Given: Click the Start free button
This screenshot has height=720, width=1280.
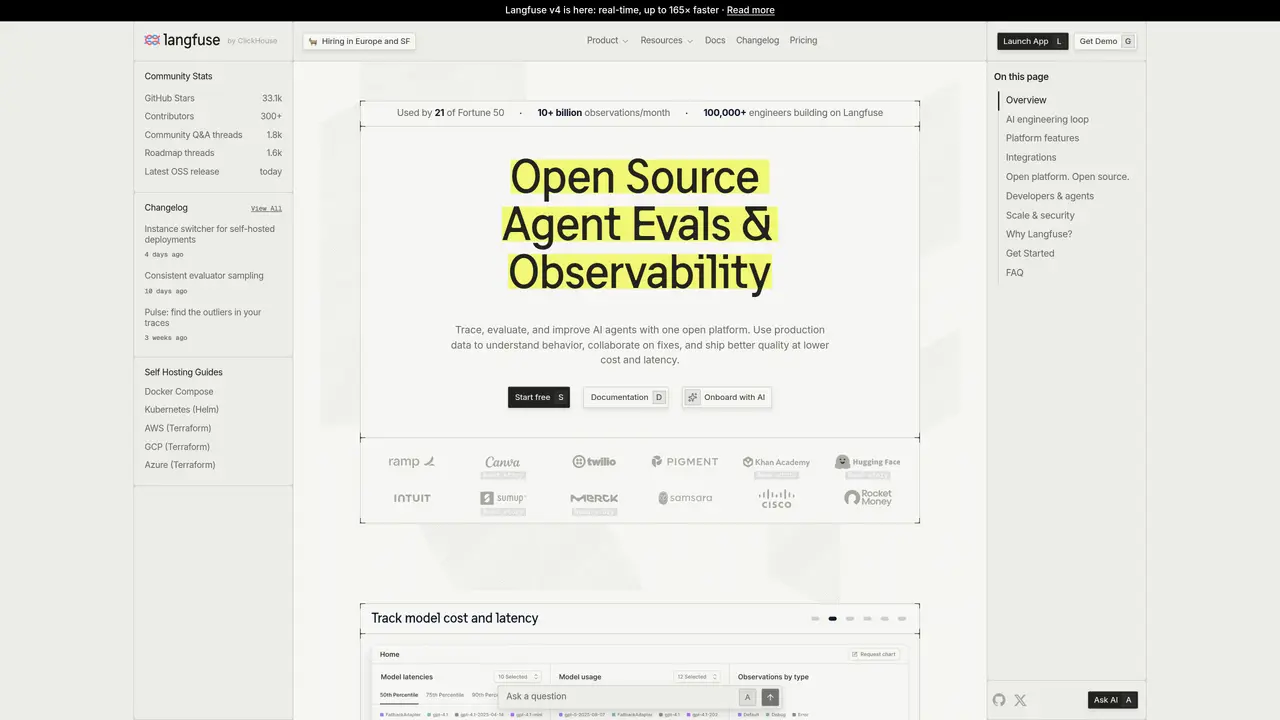Looking at the screenshot, I should click(538, 397).
